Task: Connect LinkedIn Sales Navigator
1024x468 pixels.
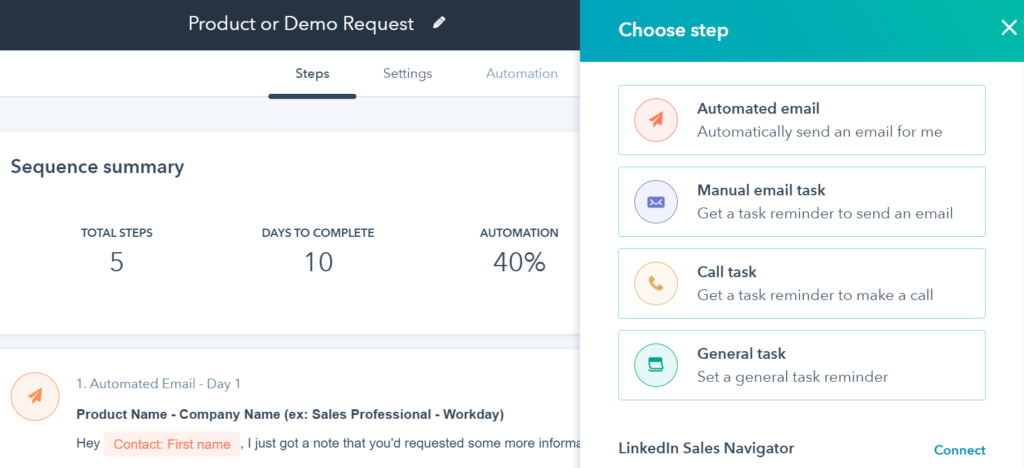Action: pyautogui.click(x=959, y=450)
